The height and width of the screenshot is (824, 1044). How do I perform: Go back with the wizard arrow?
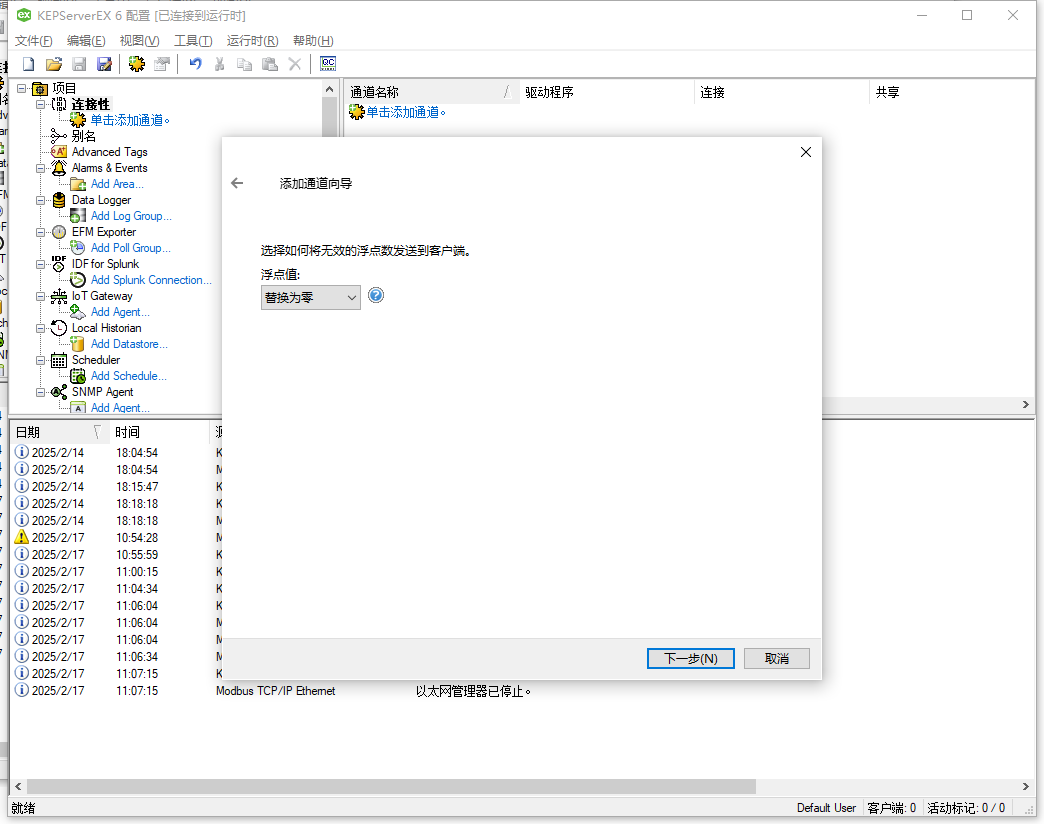[237, 183]
